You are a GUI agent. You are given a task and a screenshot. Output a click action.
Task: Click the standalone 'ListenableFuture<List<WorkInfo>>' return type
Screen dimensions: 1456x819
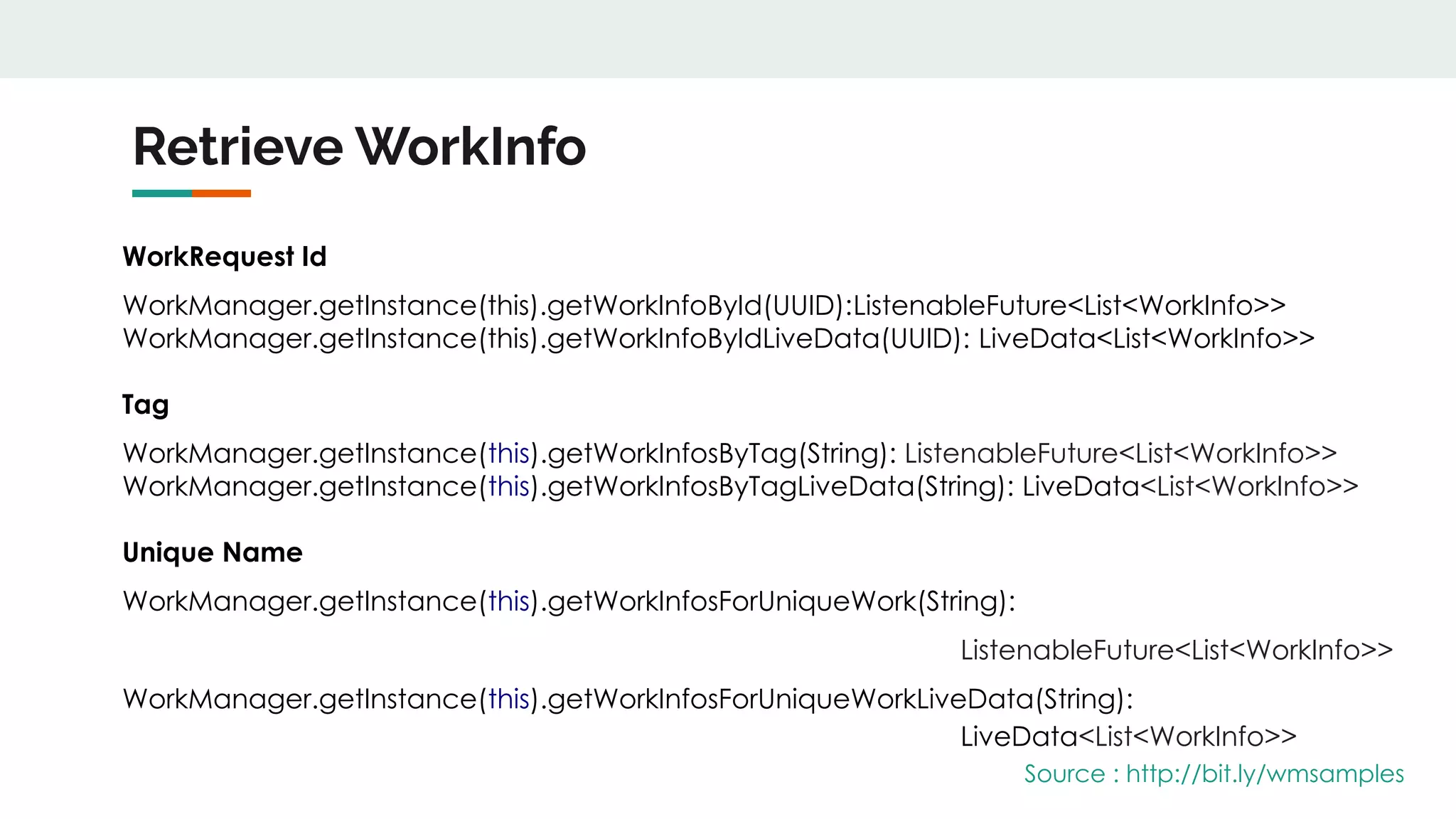1177,651
